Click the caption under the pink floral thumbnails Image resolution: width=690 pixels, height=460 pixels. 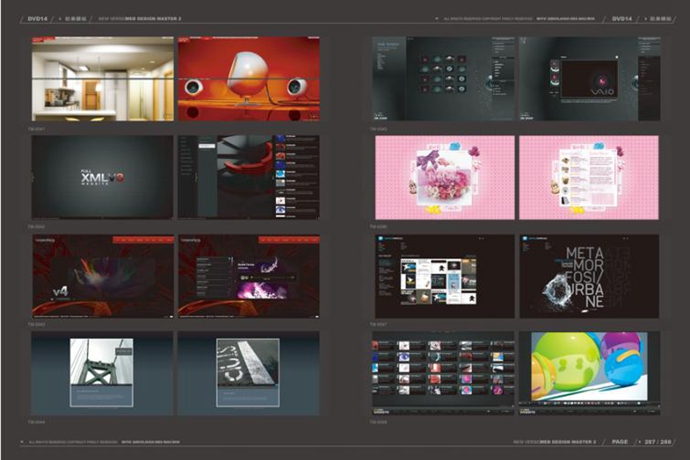pos(378,227)
